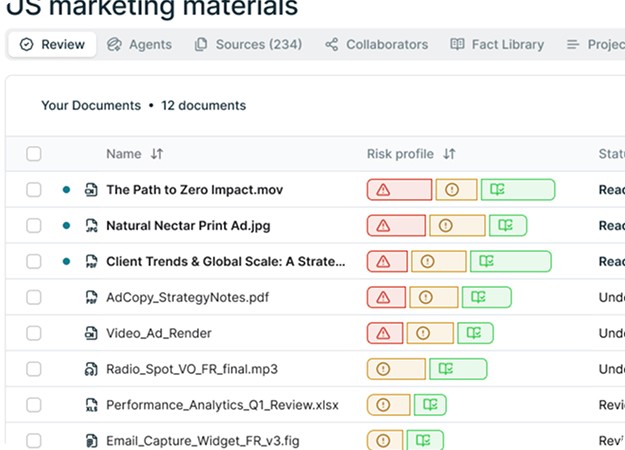This screenshot has height=450, width=625.
Task: Select the Video_Ad_Render row checkbox
Action: pos(34,334)
